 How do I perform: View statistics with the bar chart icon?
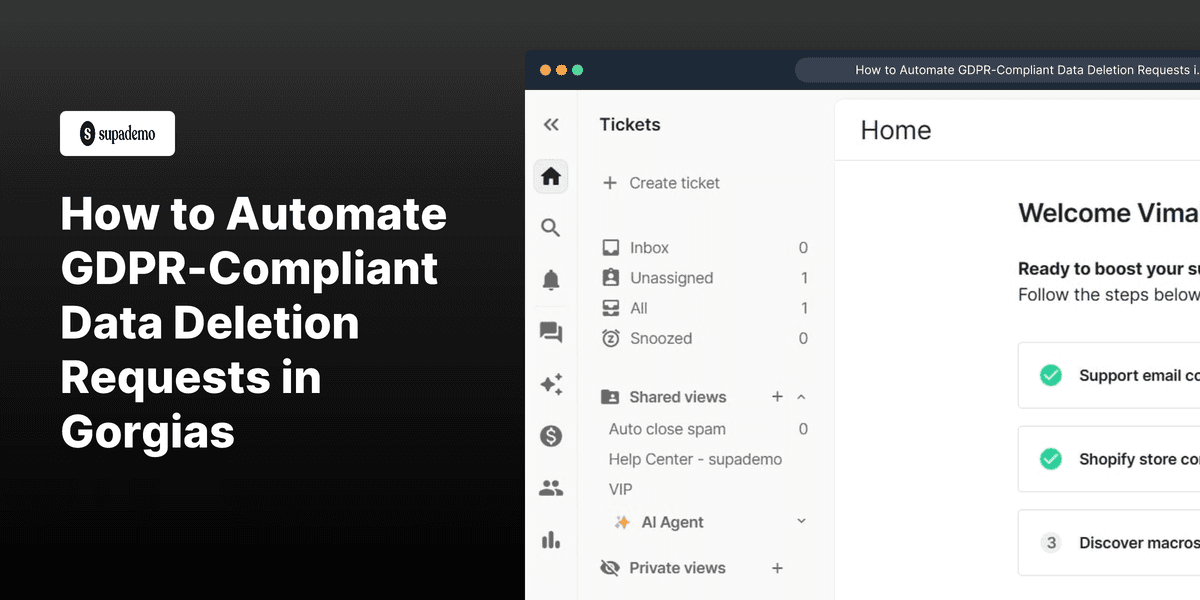pyautogui.click(x=551, y=540)
